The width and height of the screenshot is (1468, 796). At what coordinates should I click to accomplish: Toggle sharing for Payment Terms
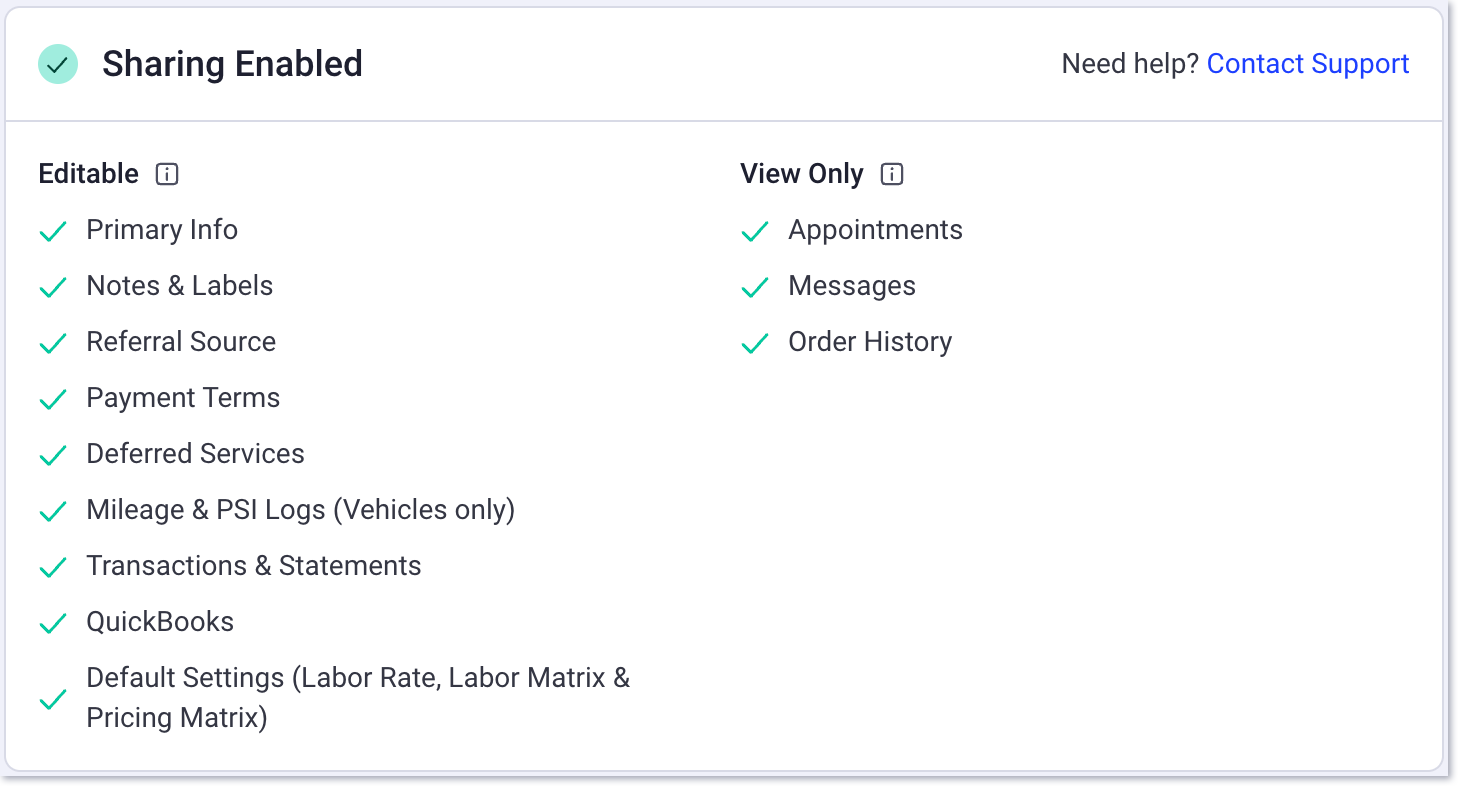tap(53, 399)
